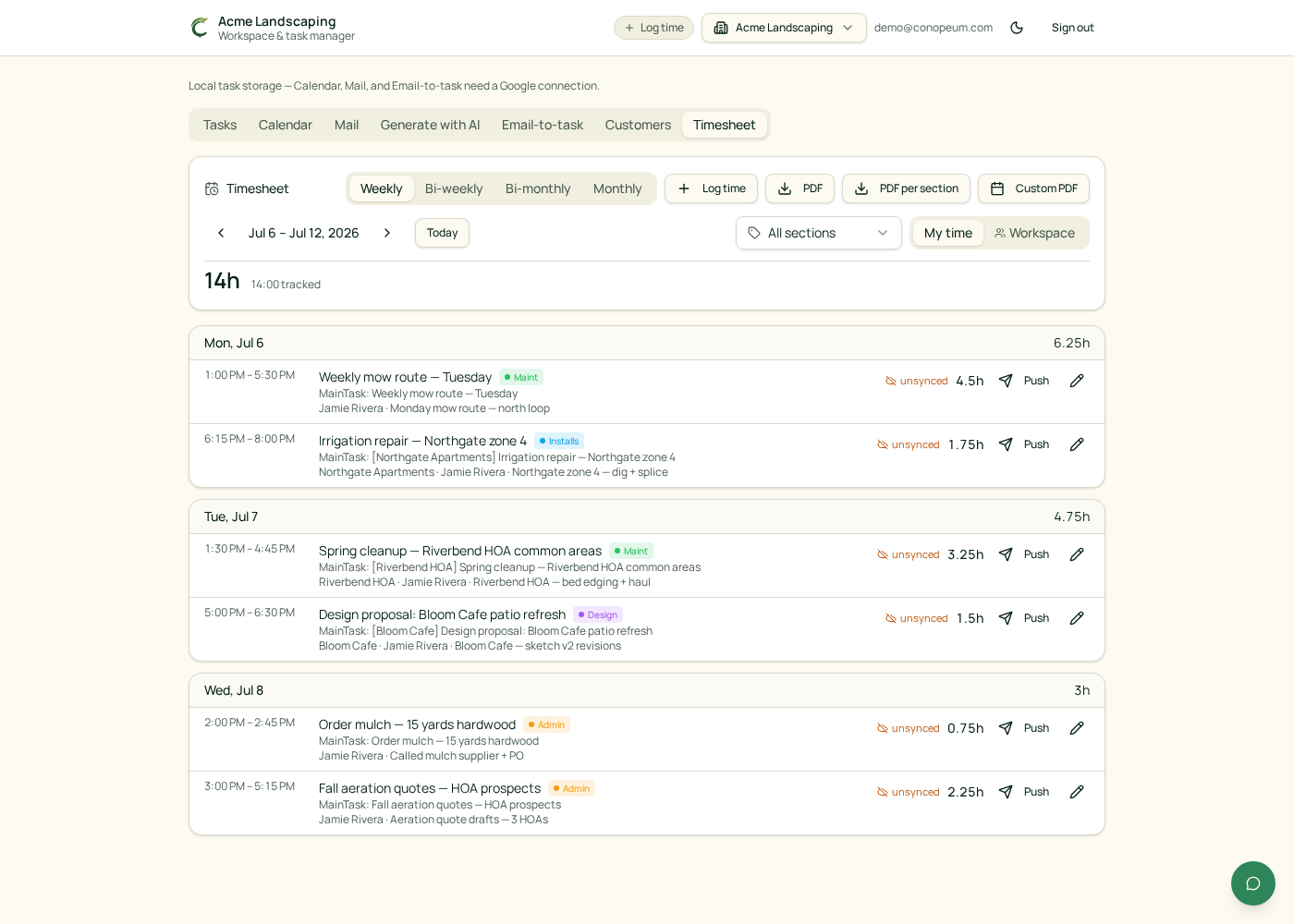The height and width of the screenshot is (924, 1294).
Task: Click the Maint tag on Weekly mow route
Action: 521,377
